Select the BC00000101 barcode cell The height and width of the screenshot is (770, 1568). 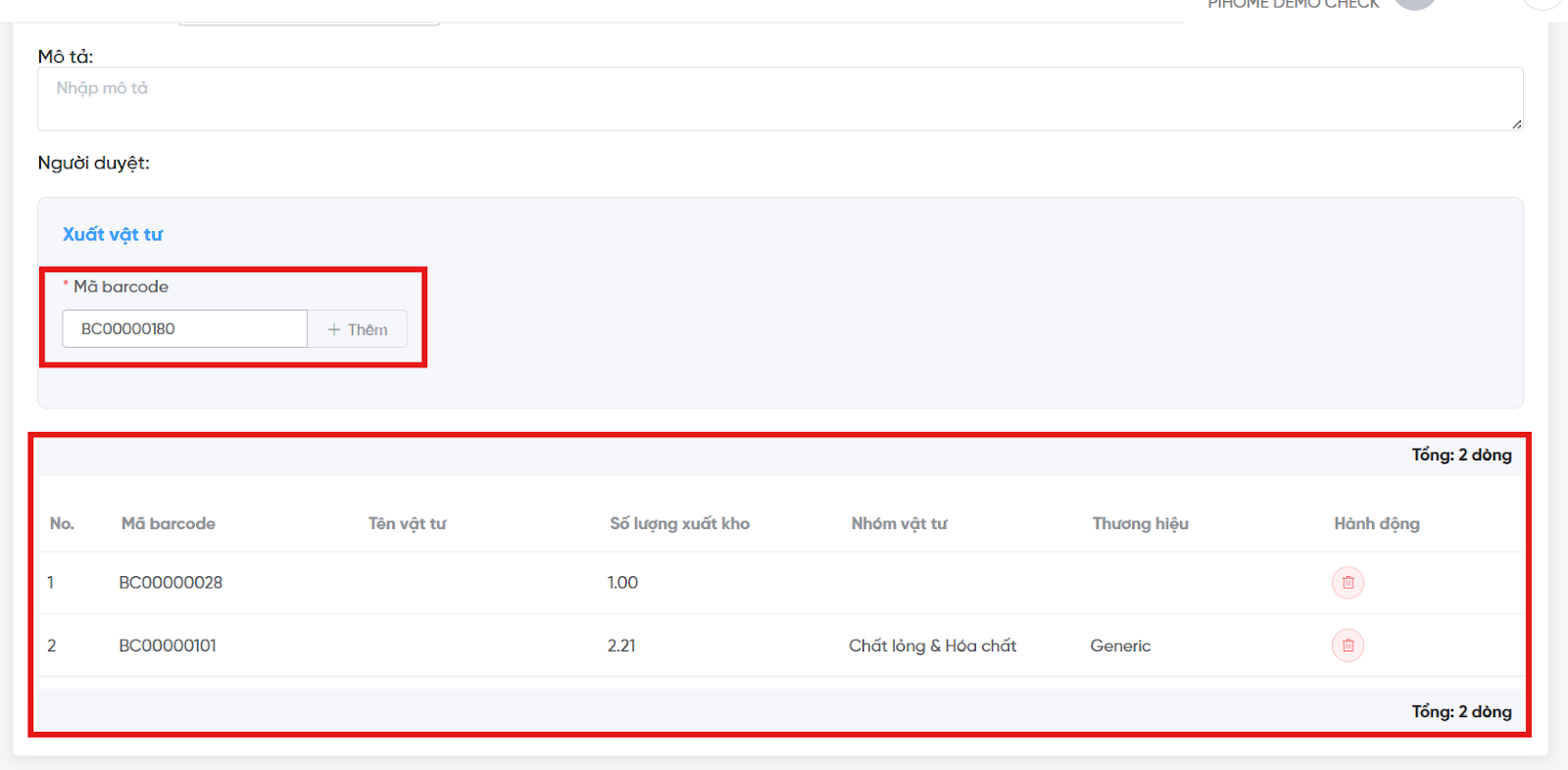point(168,646)
